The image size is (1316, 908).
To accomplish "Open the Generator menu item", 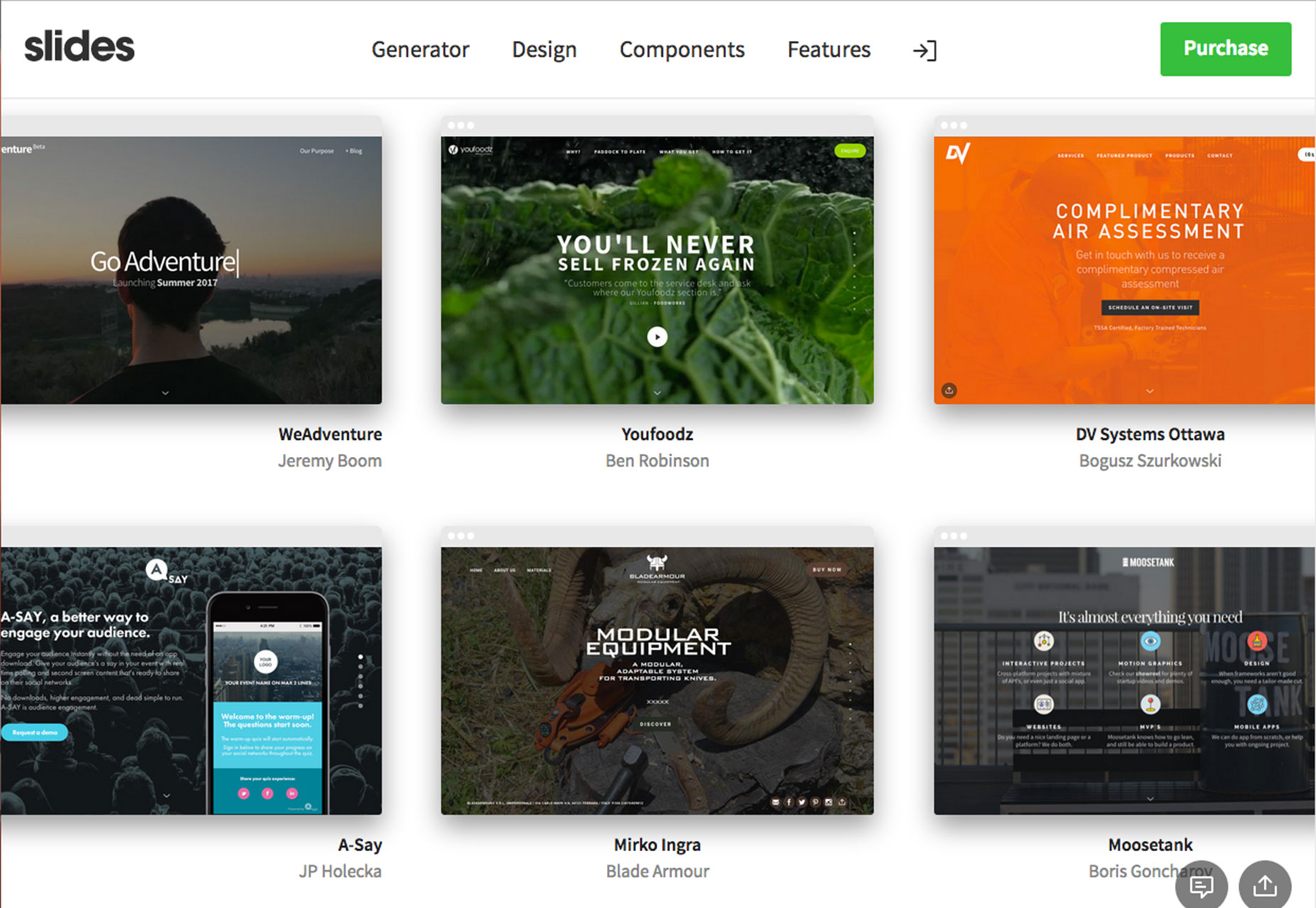I will coord(420,50).
